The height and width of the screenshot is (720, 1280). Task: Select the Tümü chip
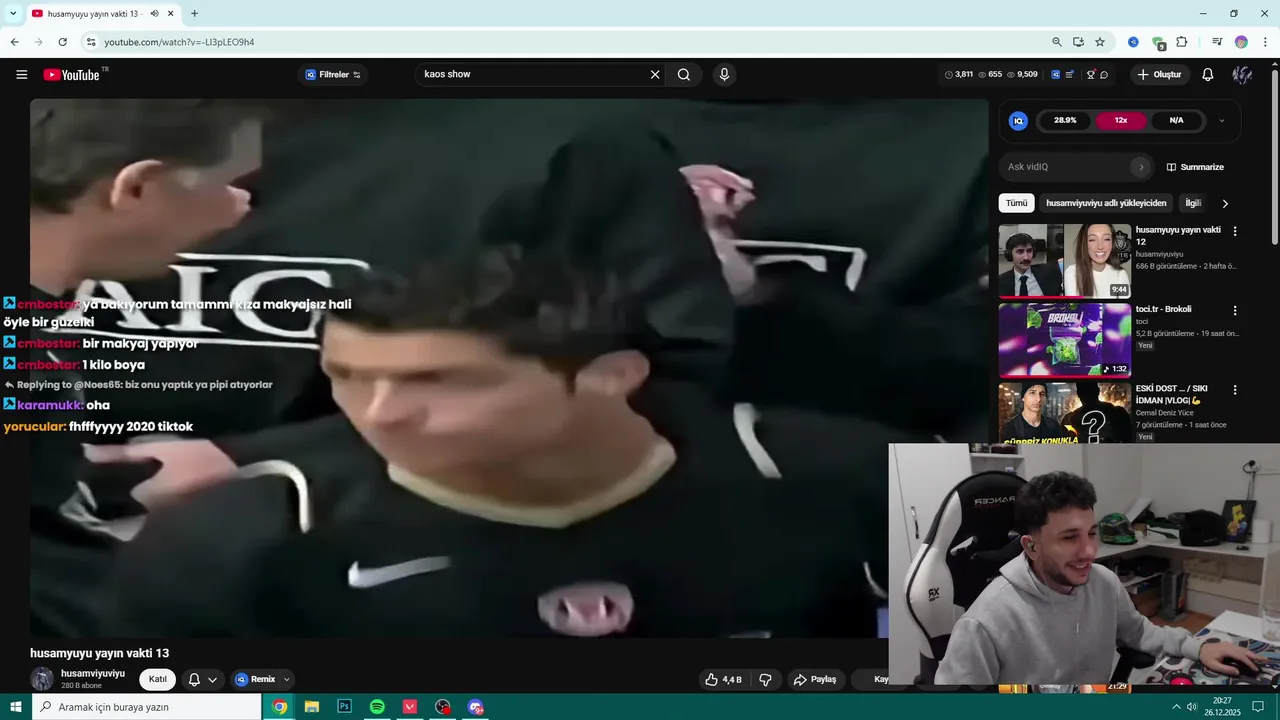point(1016,203)
